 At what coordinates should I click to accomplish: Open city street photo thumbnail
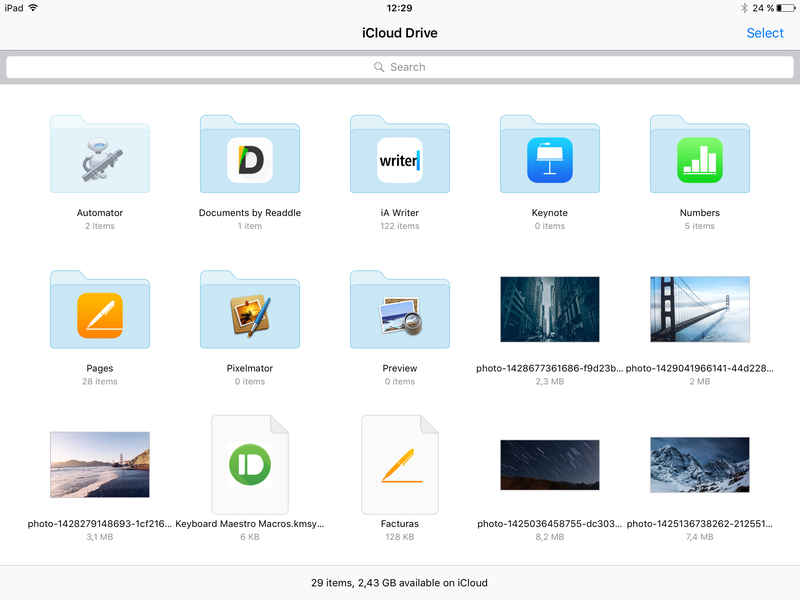[x=550, y=309]
